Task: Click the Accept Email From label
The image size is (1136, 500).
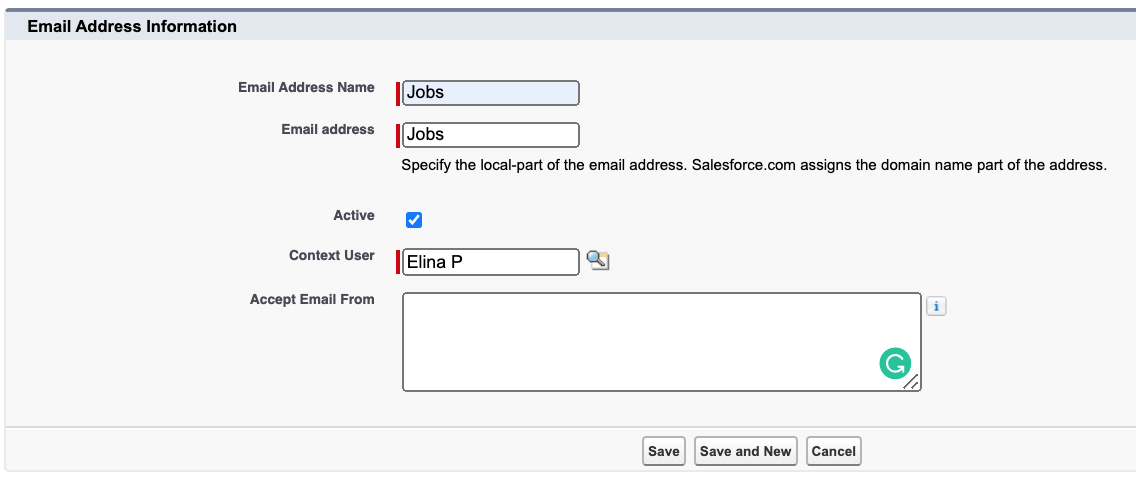Action: (x=312, y=299)
